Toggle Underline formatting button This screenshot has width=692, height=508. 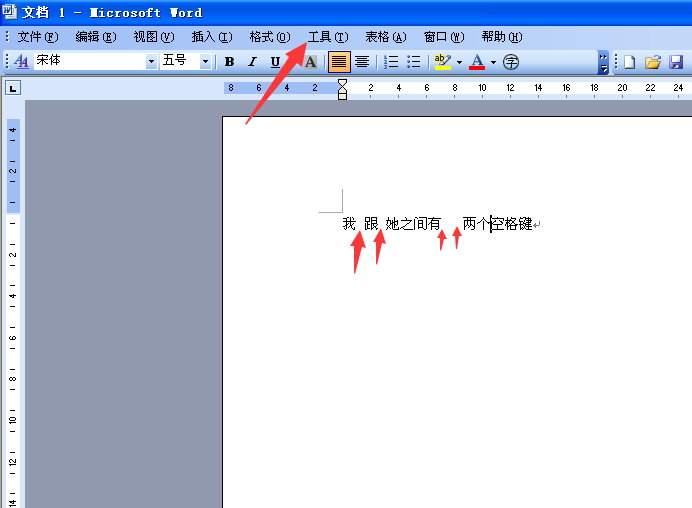[275, 62]
